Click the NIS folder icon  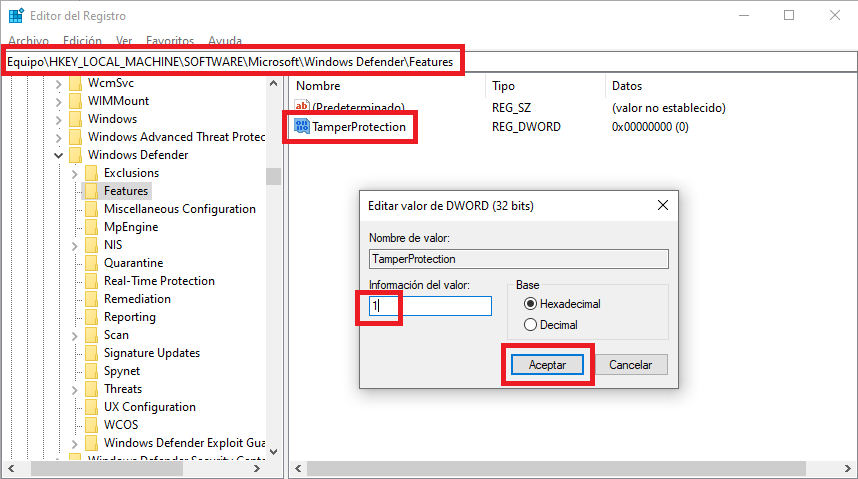tap(92, 246)
